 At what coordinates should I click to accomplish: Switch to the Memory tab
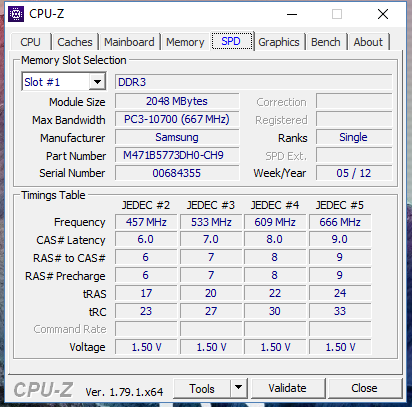click(185, 42)
